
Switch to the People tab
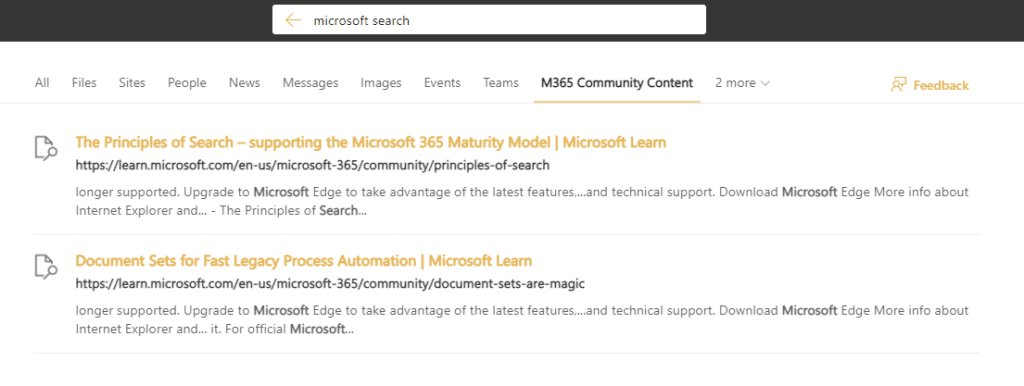[x=187, y=83]
